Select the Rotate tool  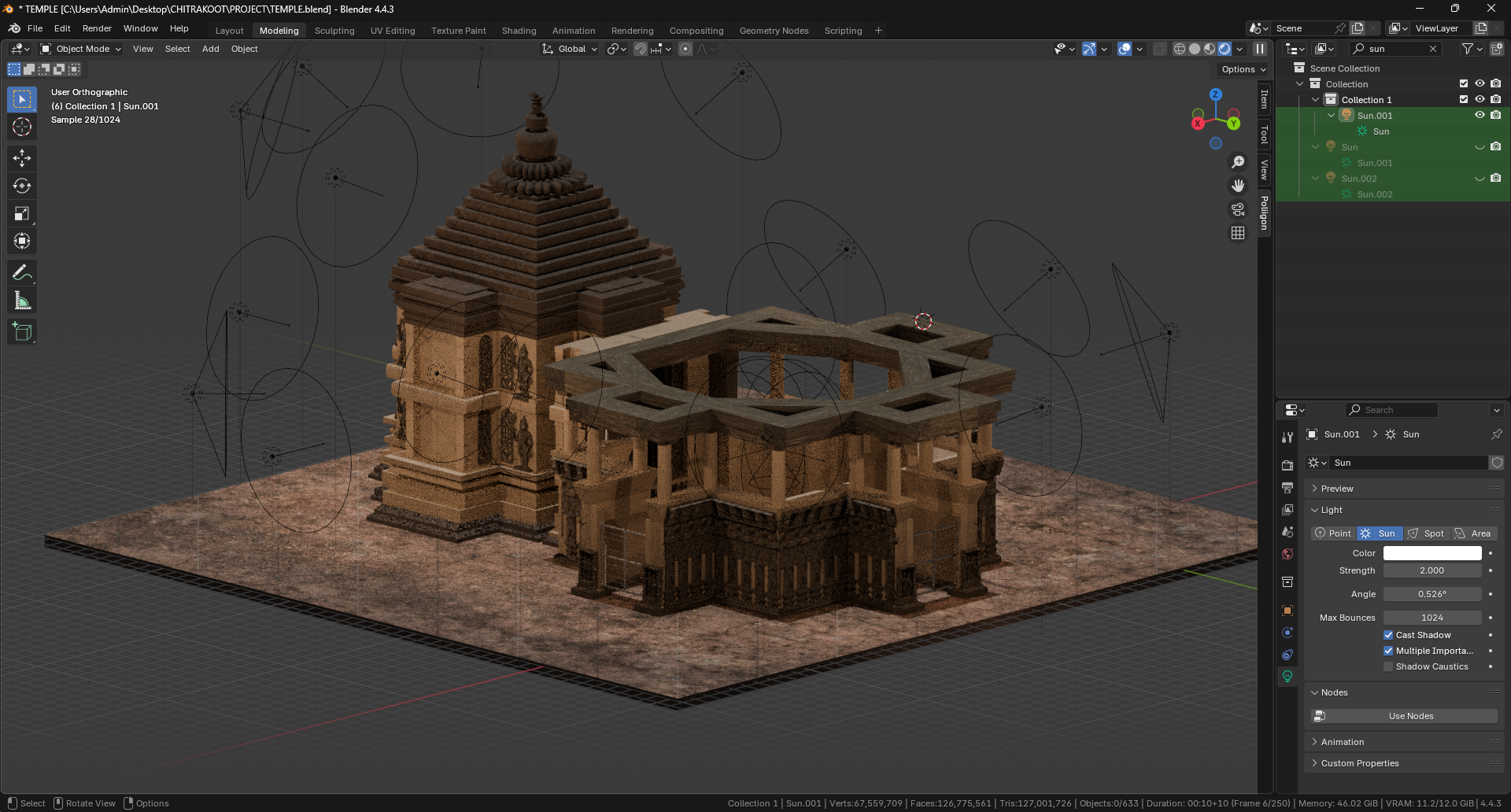coord(22,186)
